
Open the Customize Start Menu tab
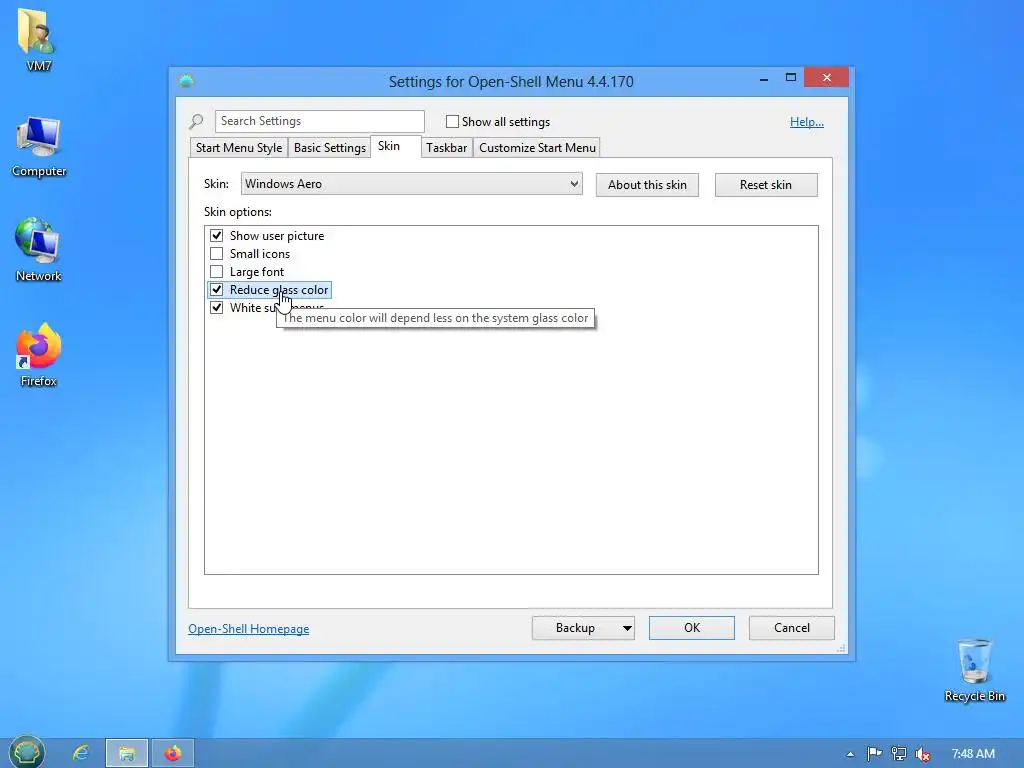tap(537, 148)
